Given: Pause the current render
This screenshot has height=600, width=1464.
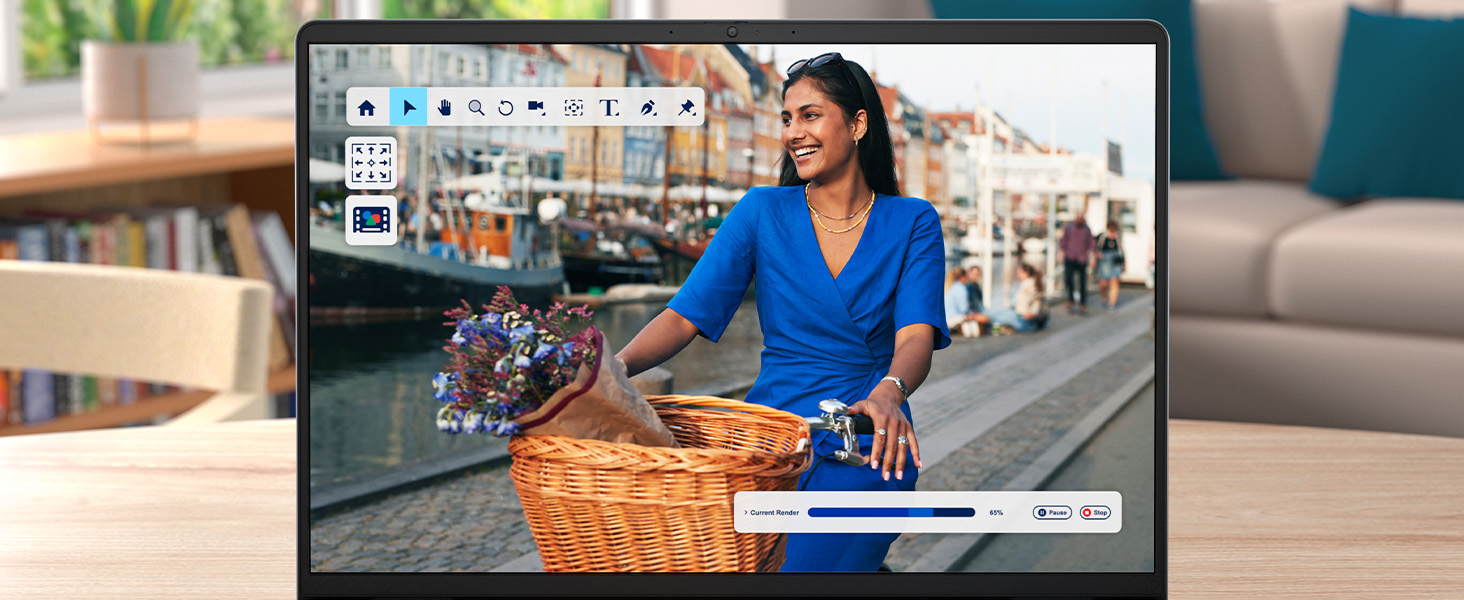Looking at the screenshot, I should tap(1052, 513).
